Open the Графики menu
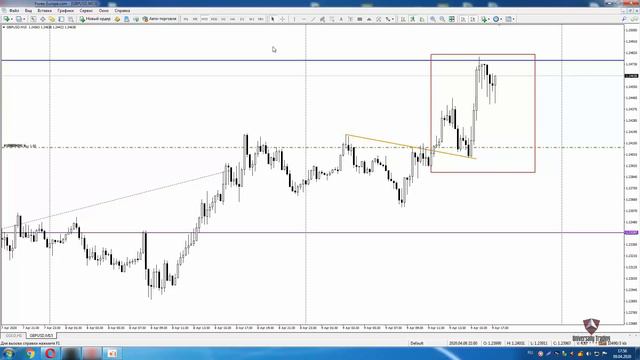Screen dimensions: 640x360 click(65, 11)
